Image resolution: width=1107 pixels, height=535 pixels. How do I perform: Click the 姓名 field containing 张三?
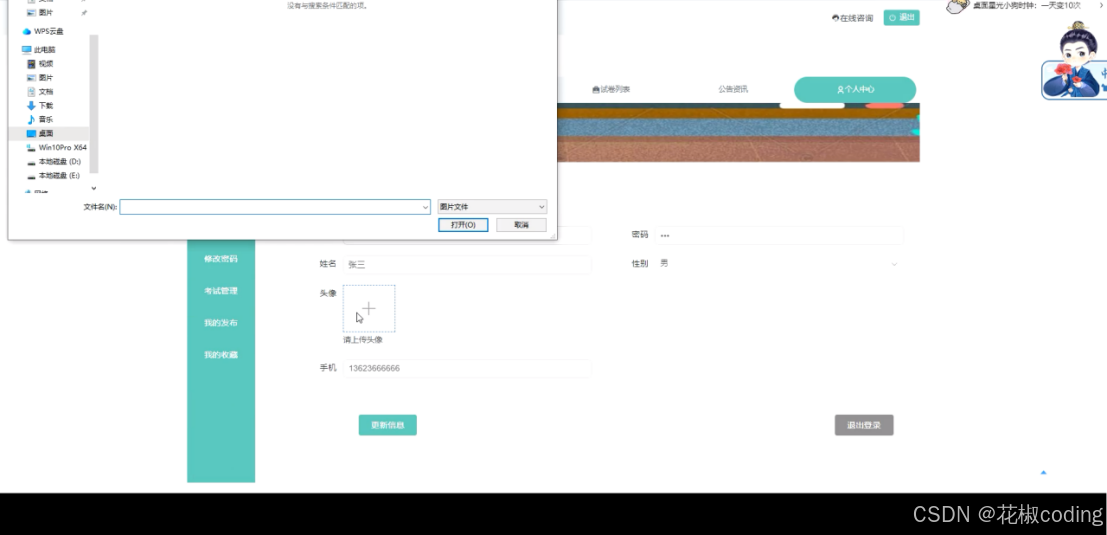(x=467, y=265)
